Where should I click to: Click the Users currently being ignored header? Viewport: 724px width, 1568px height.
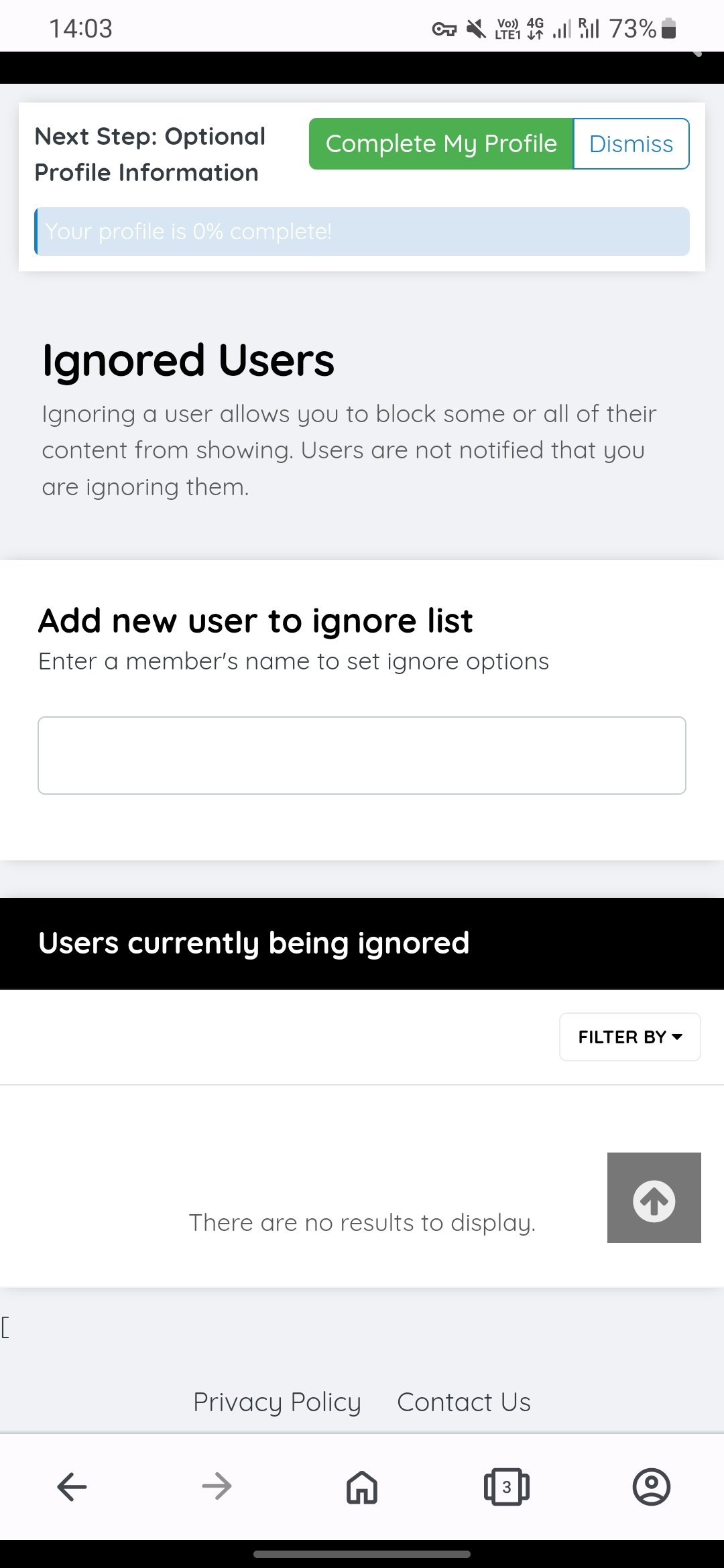pos(253,943)
